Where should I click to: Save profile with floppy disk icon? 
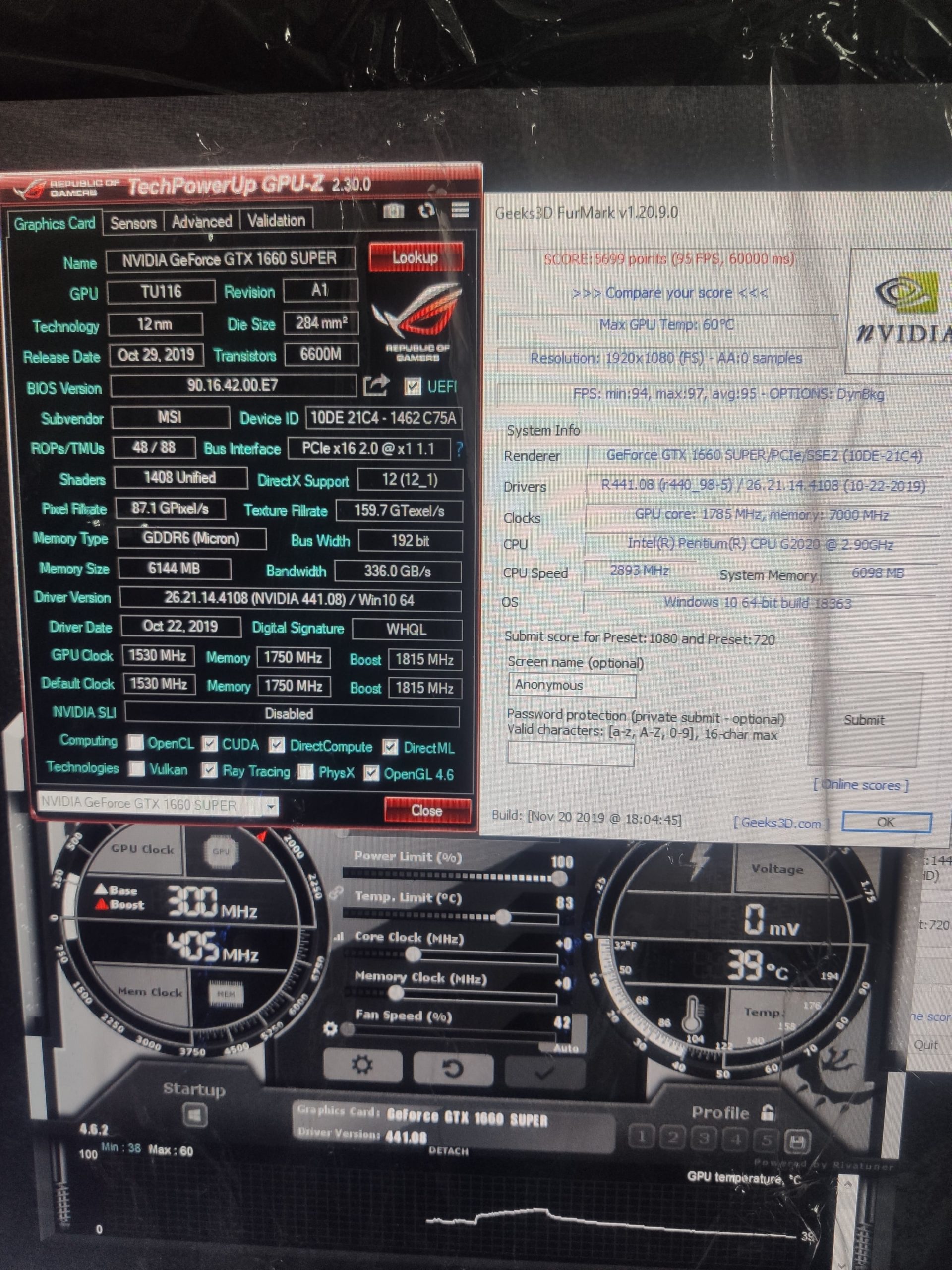click(797, 1142)
